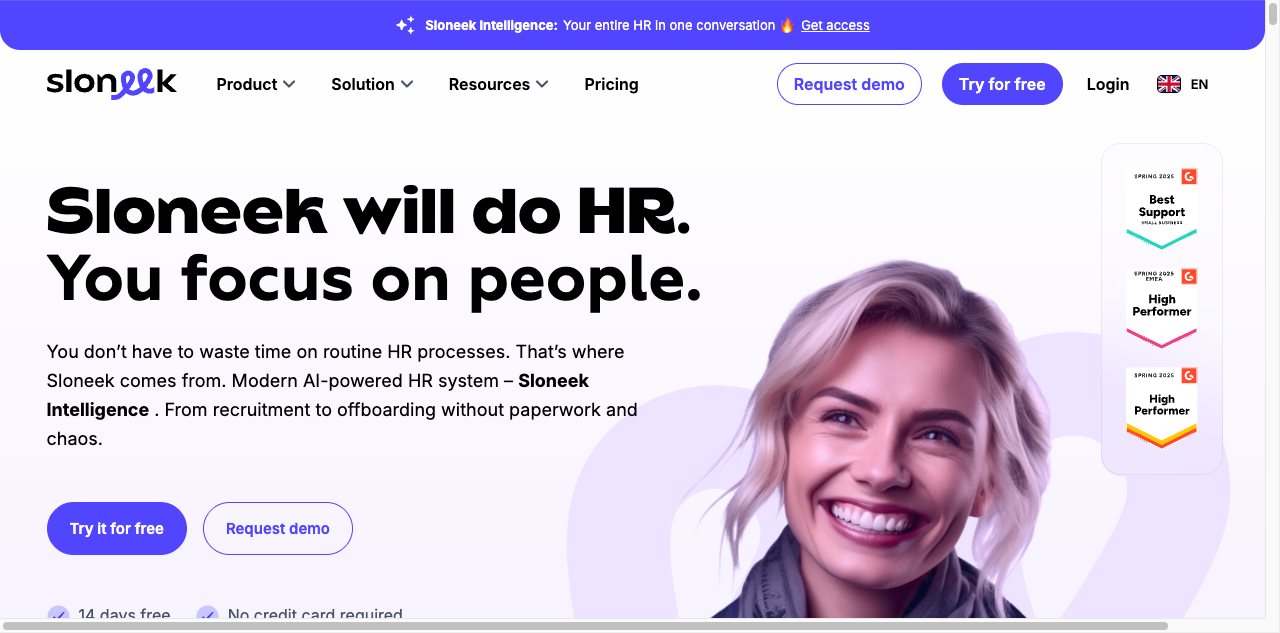Open the EMEA High Performer G2 badge
1280x633 pixels.
click(1162, 307)
